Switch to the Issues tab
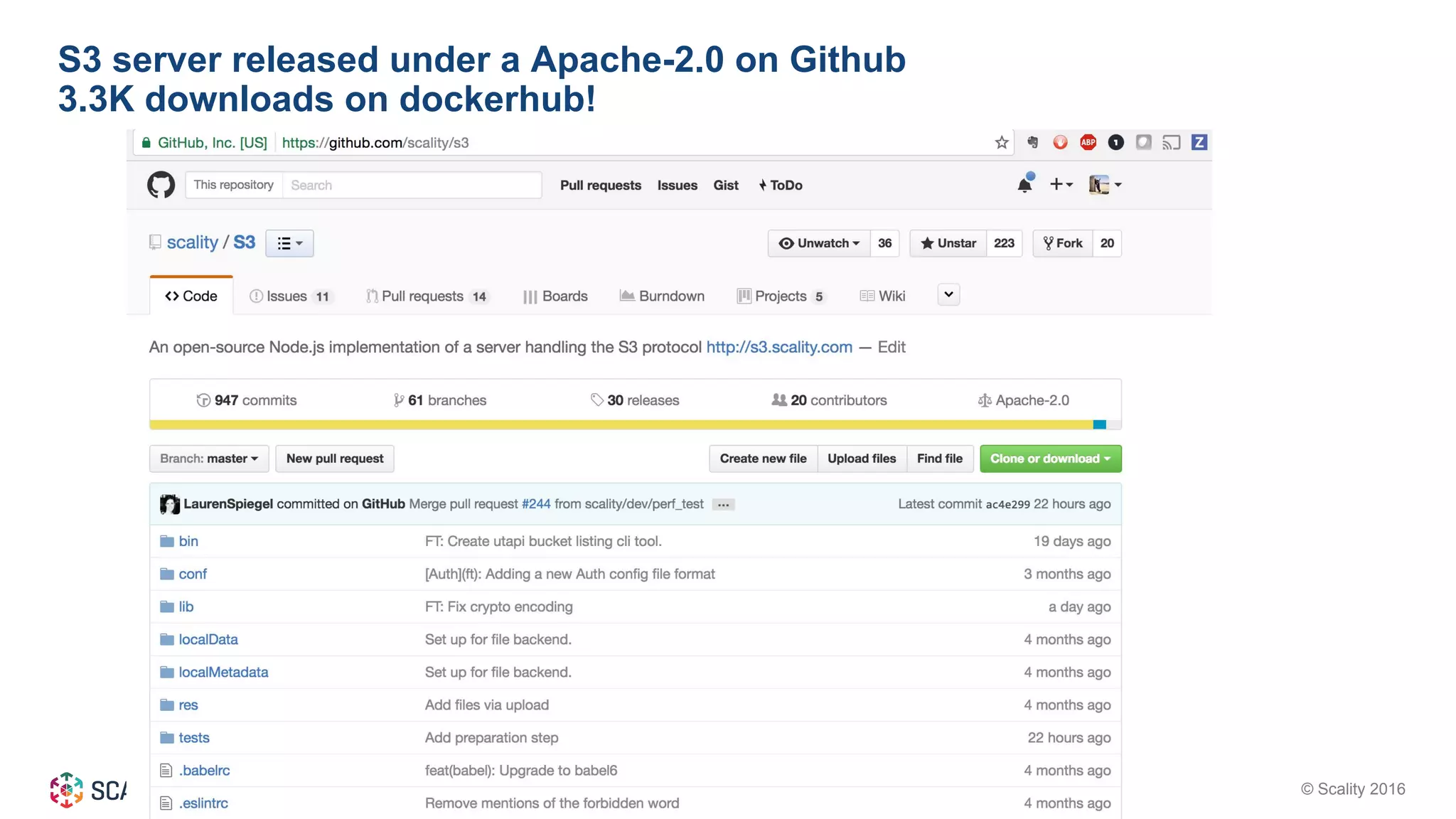 click(x=290, y=296)
